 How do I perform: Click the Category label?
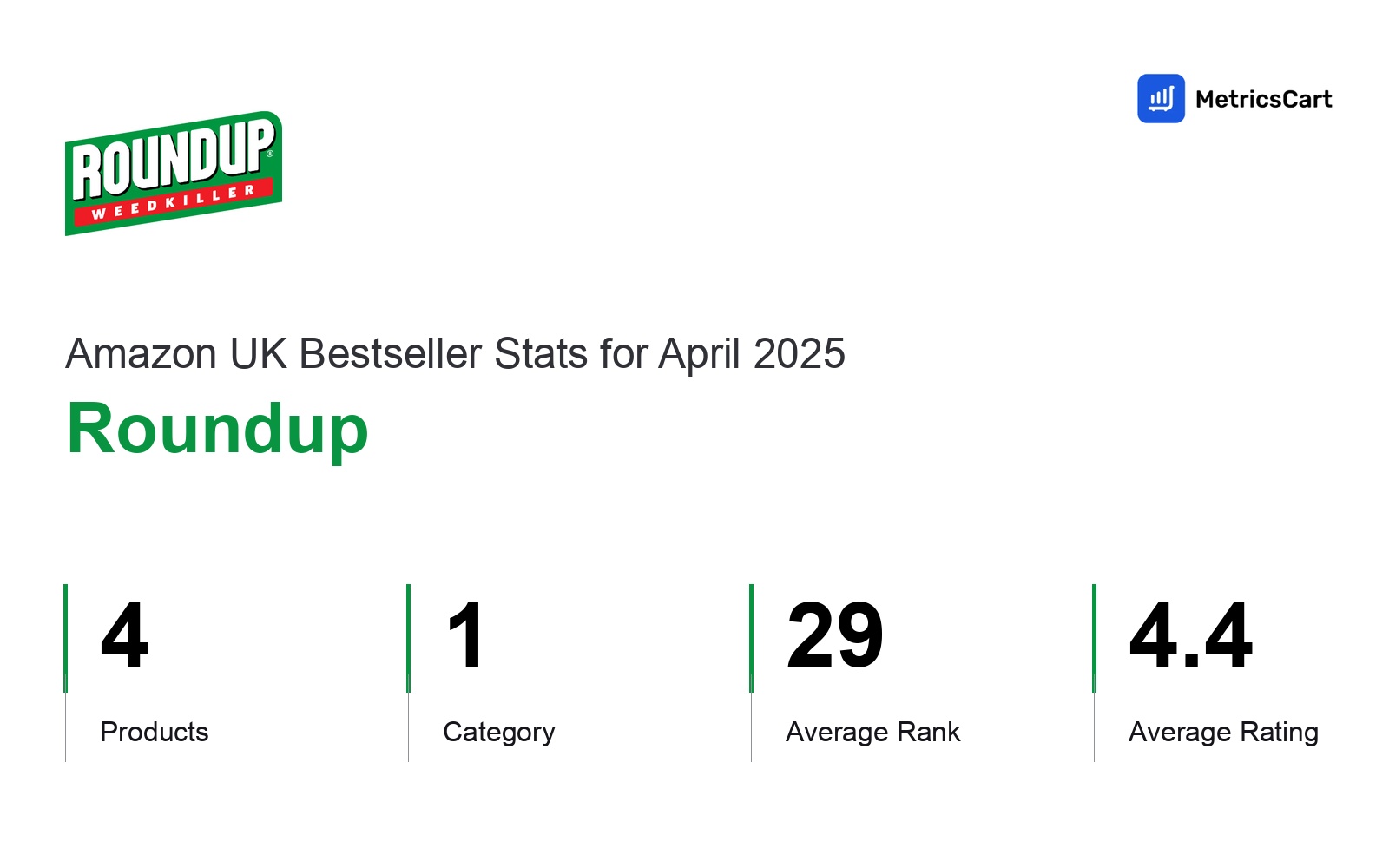(x=499, y=733)
